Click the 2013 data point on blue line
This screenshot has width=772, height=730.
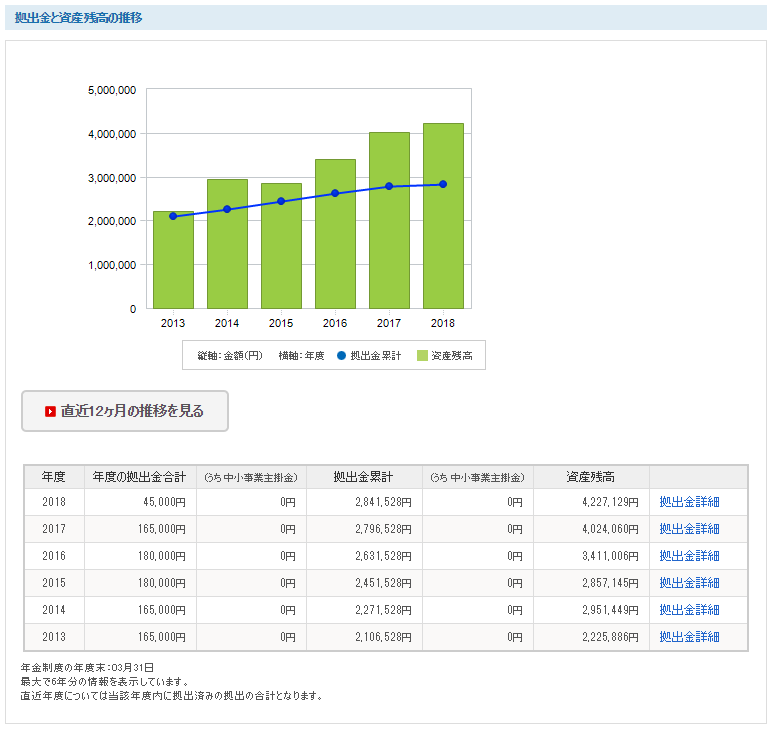click(173, 216)
